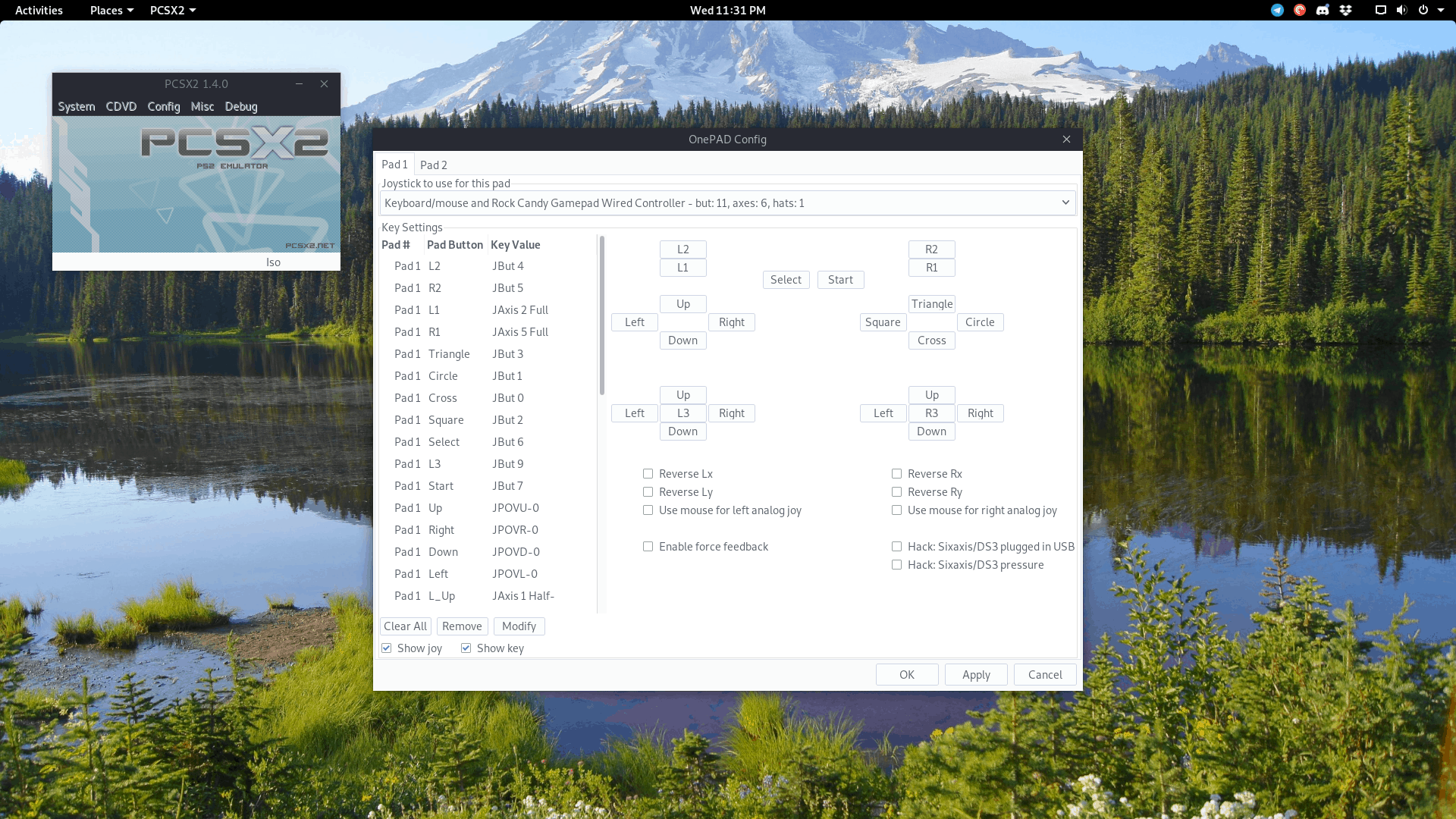Image resolution: width=1456 pixels, height=819 pixels.
Task: Click the red circular tray icon
Action: (1300, 10)
